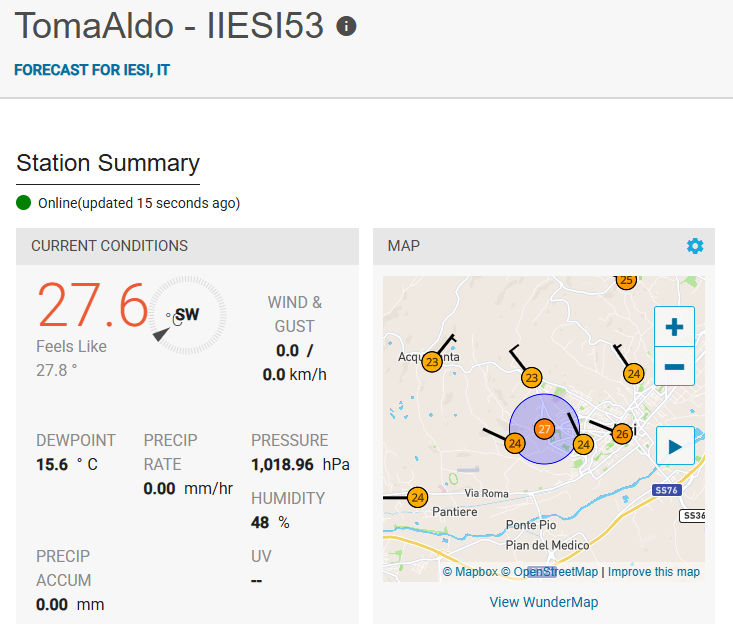The image size is (733, 638).
Task: Click the 27.6 temperature reading
Action: tap(92, 306)
